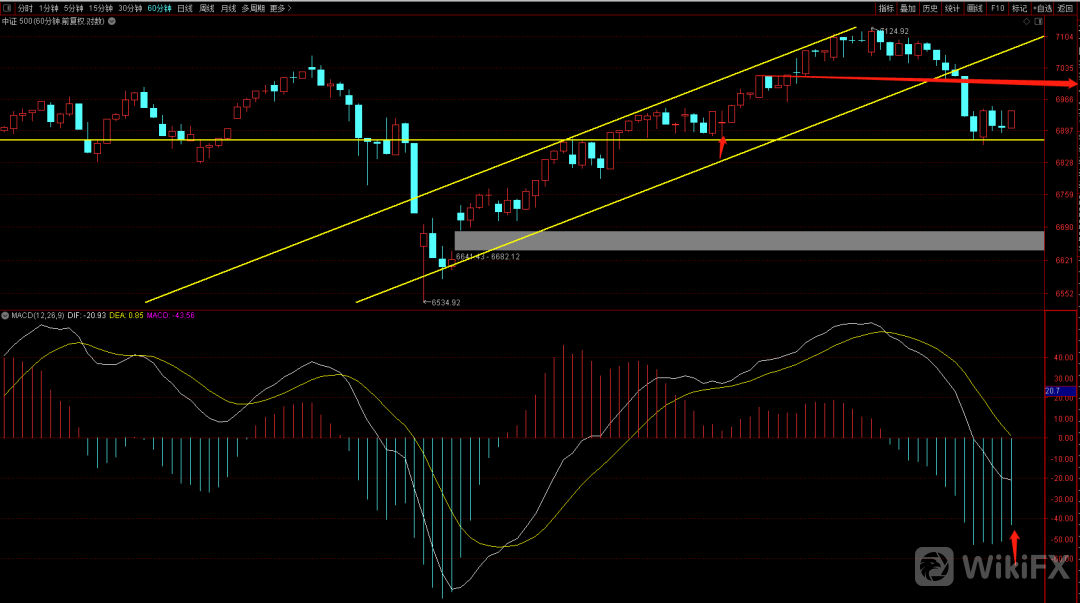Add stock to watchlist with +自选

click(1043, 8)
